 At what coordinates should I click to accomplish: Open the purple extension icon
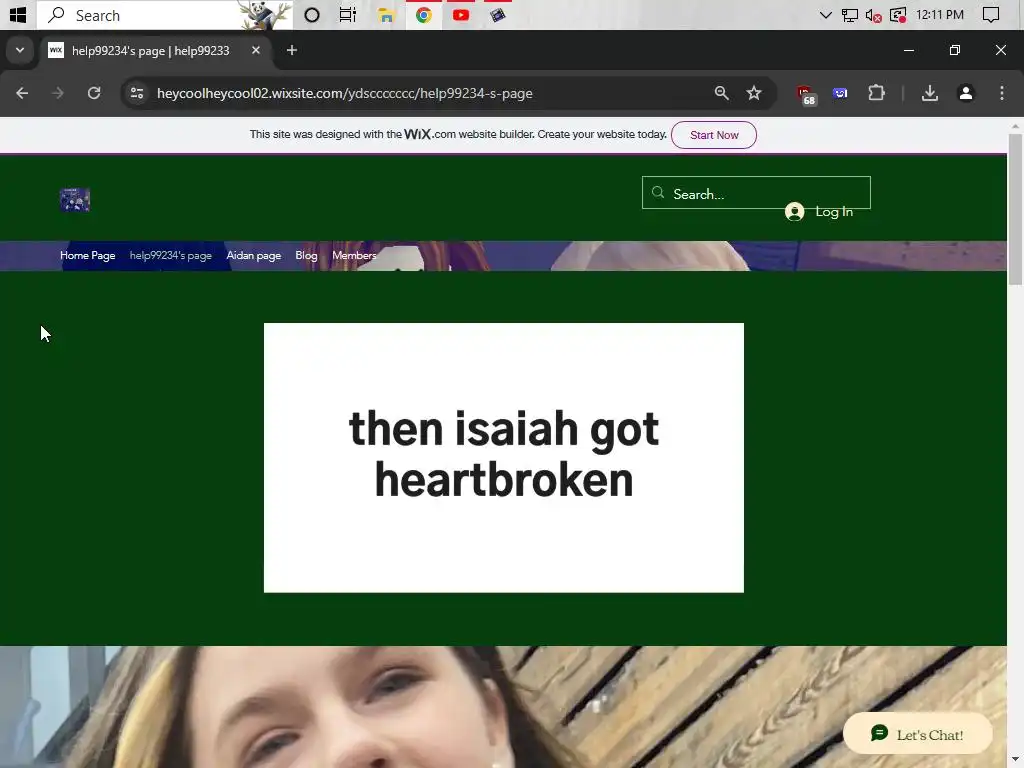coord(840,93)
